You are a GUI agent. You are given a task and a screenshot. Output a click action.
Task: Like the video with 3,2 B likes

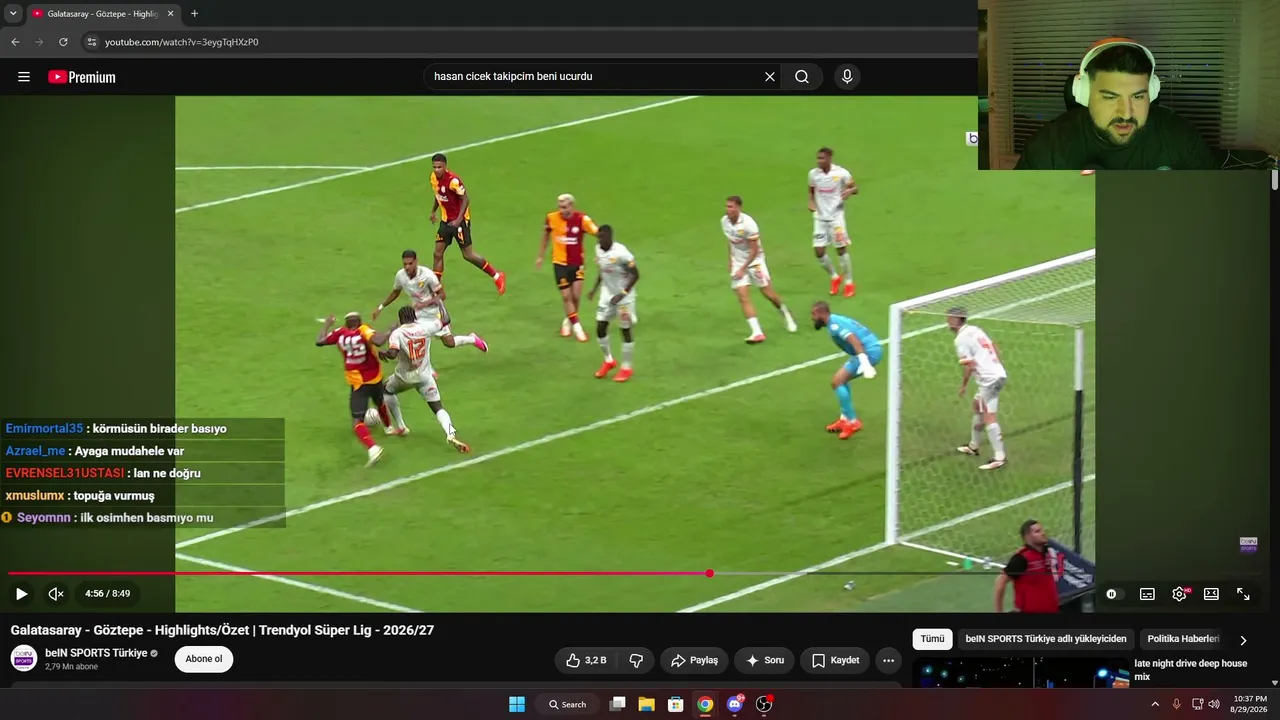pyautogui.click(x=586, y=661)
